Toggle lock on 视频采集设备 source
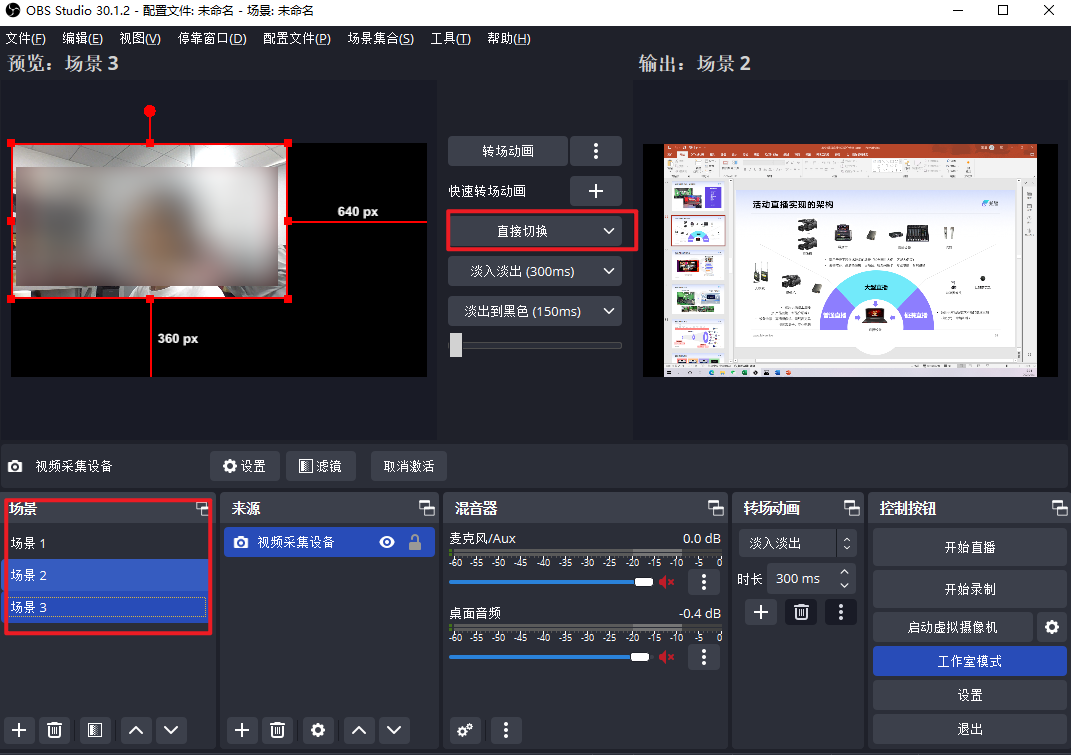This screenshot has height=755, width=1071. [414, 542]
